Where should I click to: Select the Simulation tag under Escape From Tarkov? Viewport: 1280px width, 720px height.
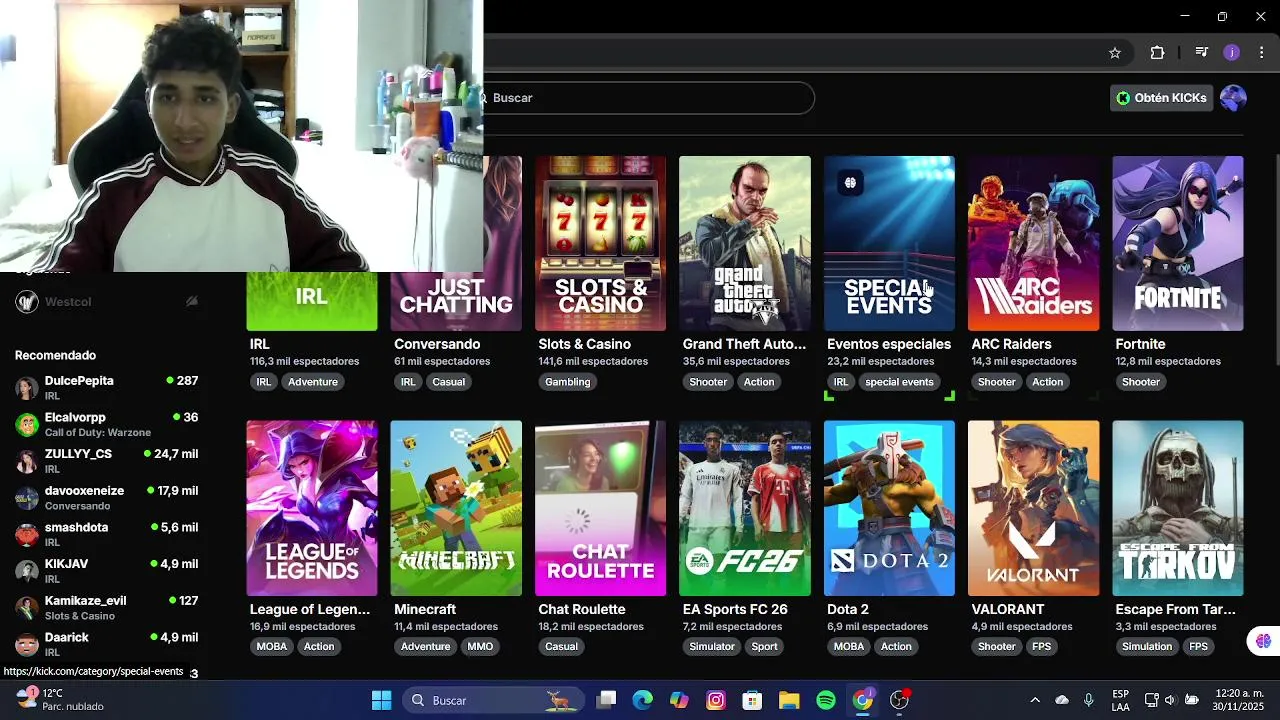pos(1147,647)
